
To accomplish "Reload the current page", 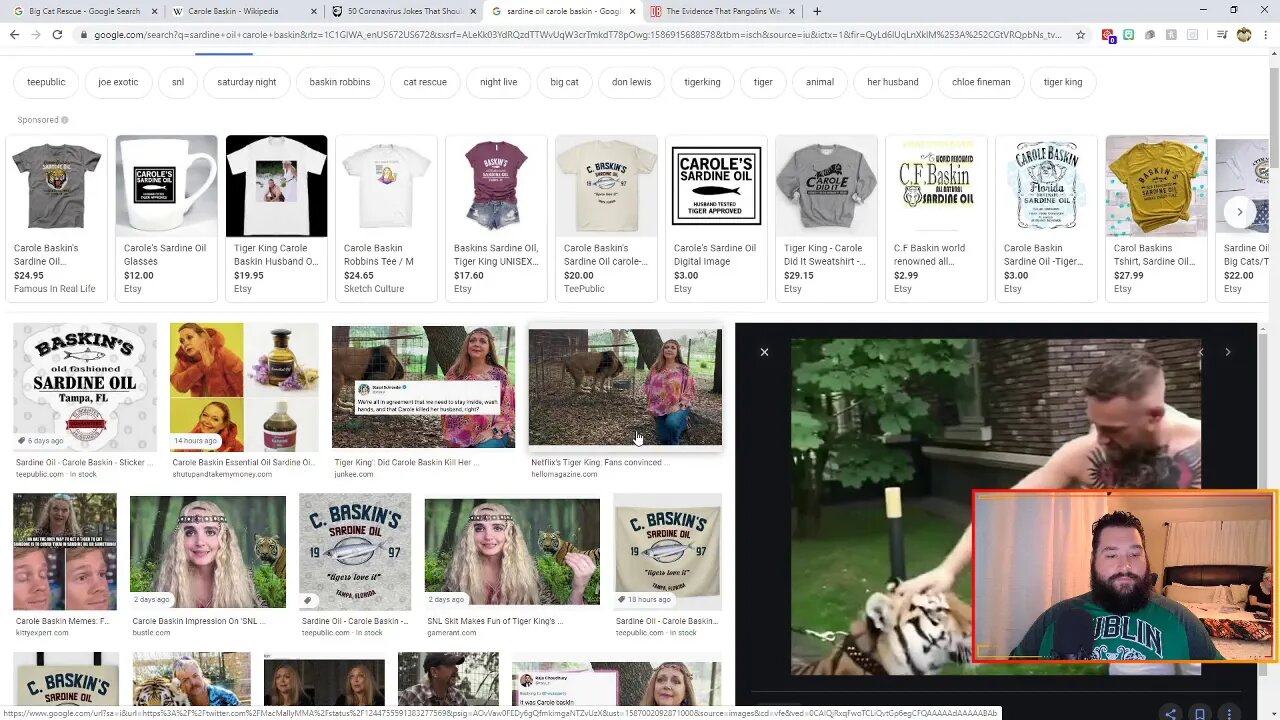I will point(57,34).
